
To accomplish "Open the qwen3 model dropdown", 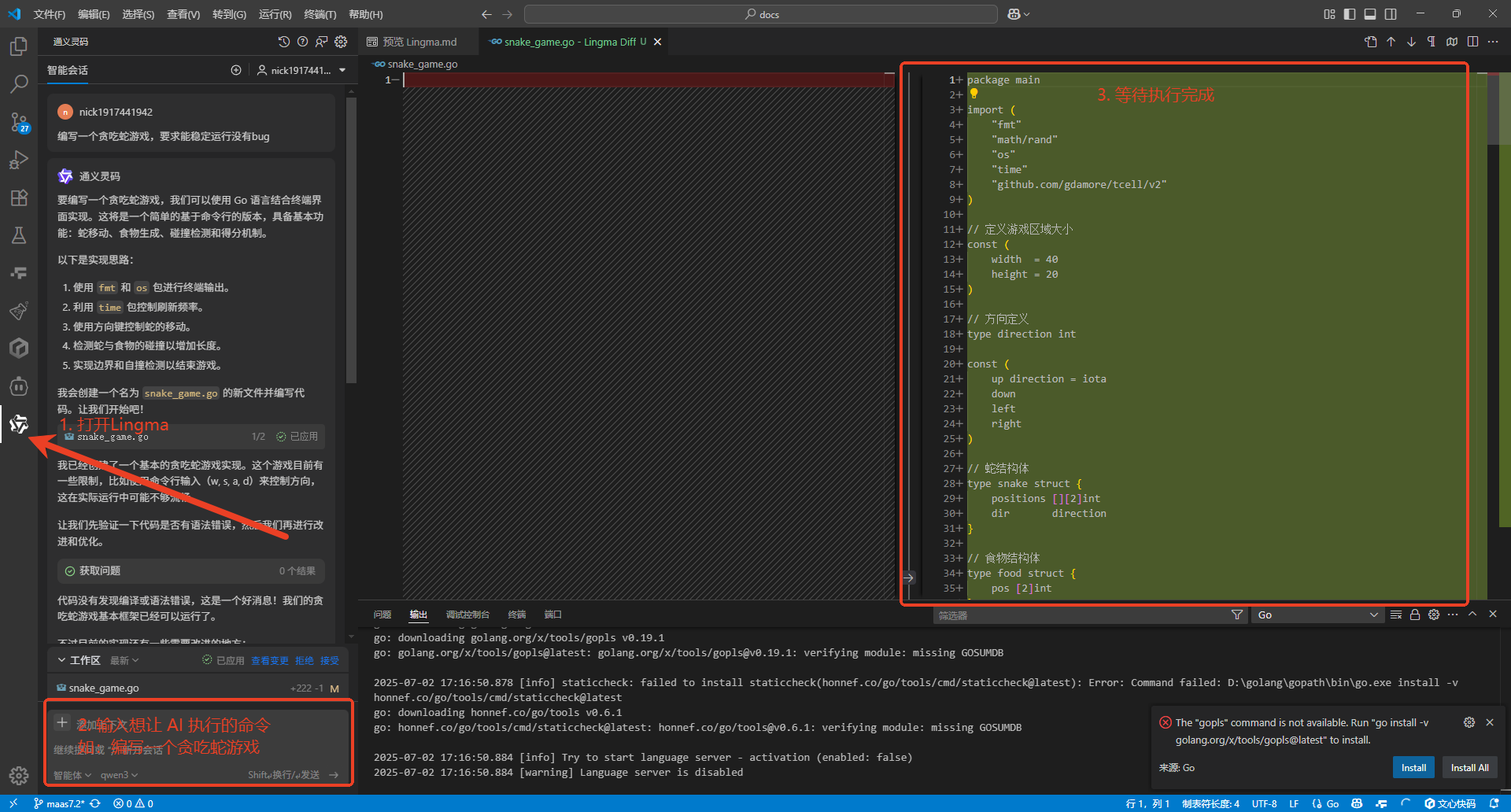I will (119, 775).
